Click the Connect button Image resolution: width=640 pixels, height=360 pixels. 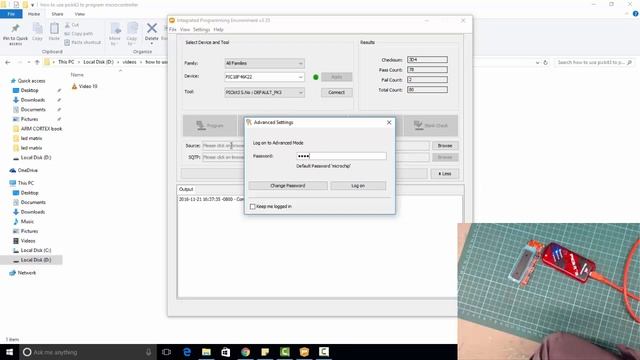tap(336, 92)
